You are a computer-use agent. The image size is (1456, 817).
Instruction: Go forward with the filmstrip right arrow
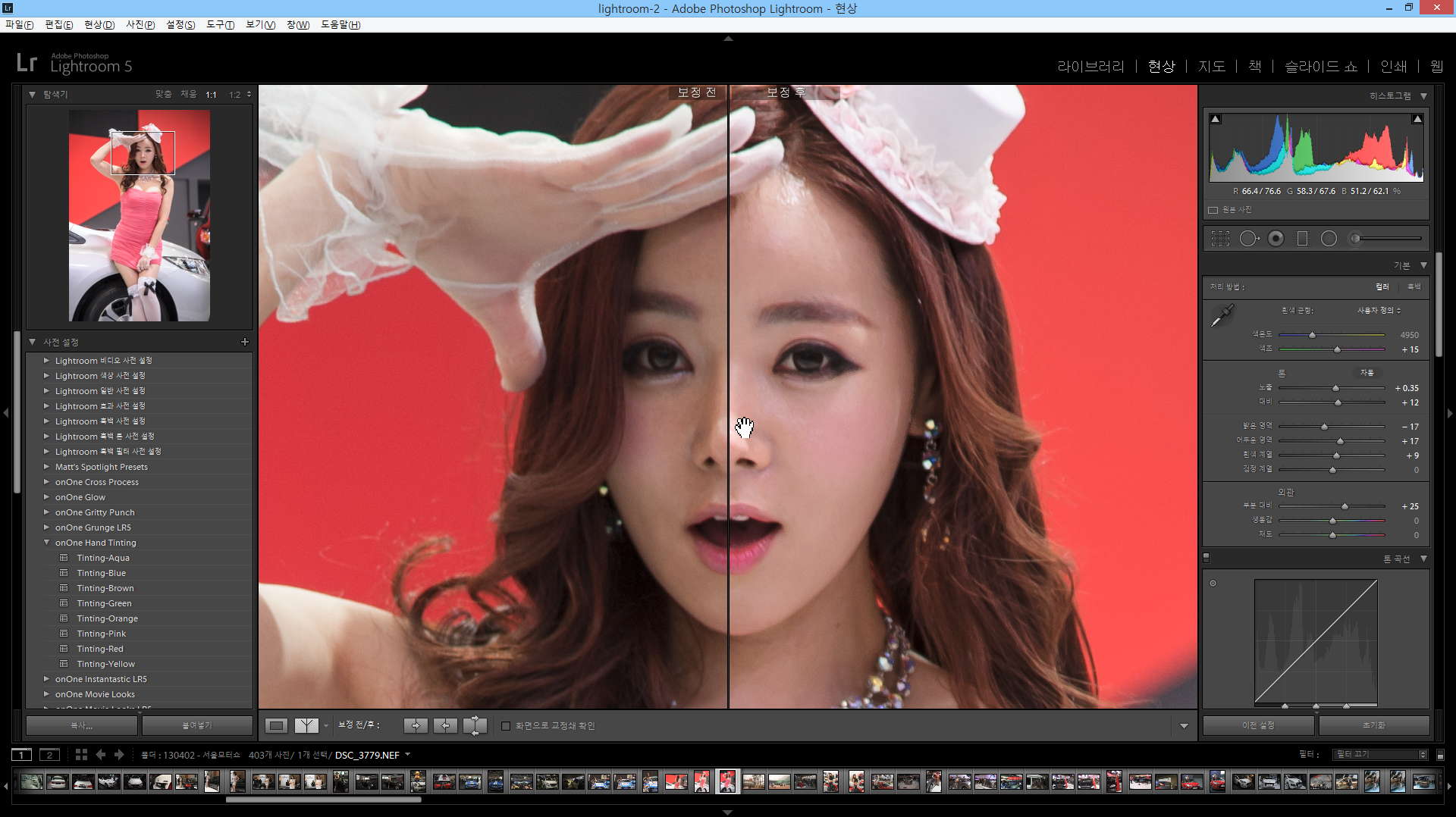pyautogui.click(x=119, y=755)
